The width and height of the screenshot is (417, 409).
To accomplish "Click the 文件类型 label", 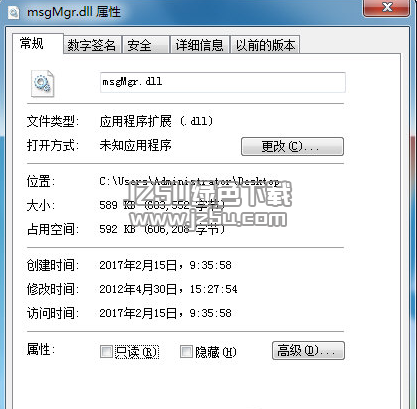I will tap(53, 121).
